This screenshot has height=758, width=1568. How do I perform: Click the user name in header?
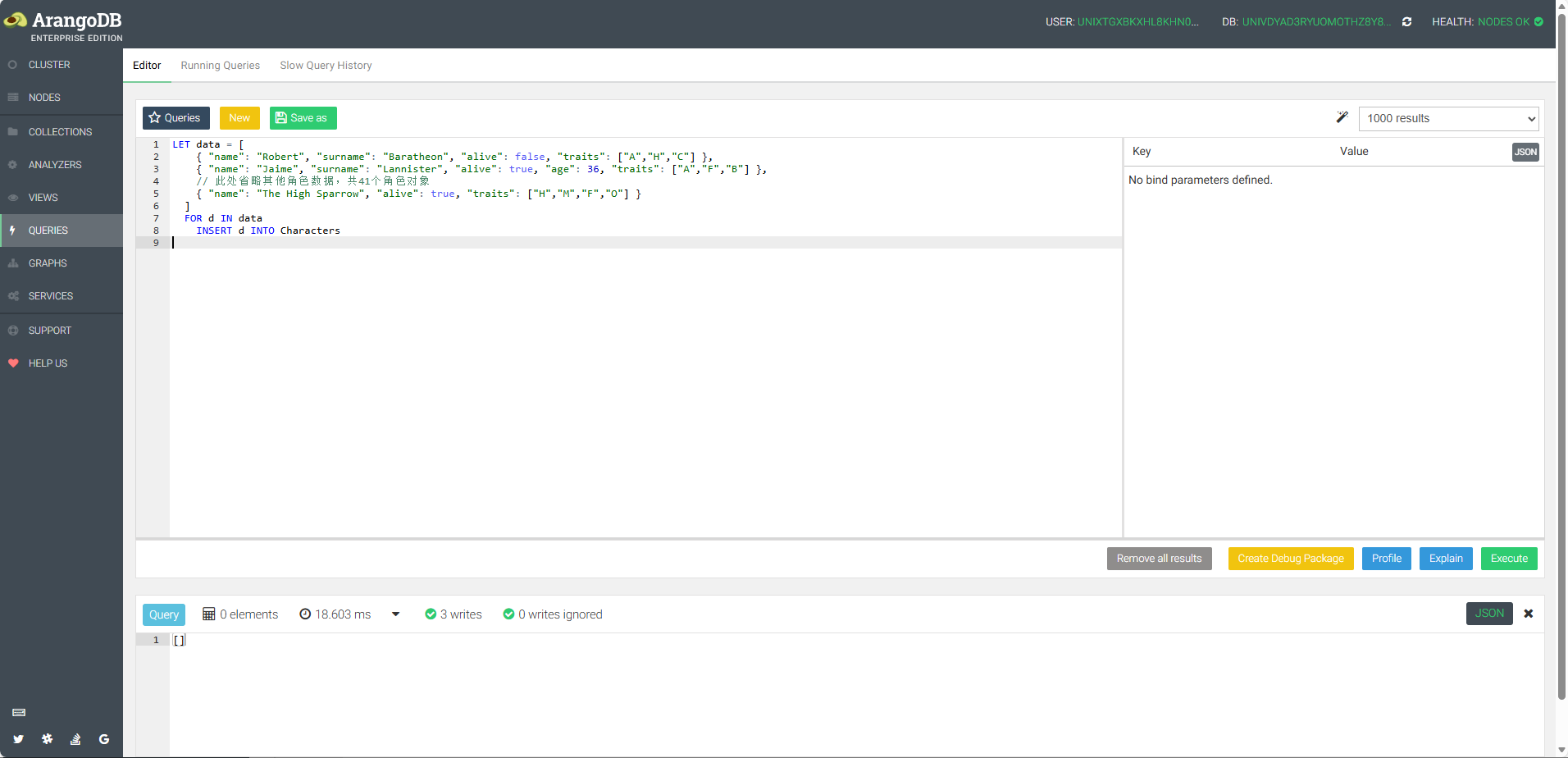(x=1138, y=22)
